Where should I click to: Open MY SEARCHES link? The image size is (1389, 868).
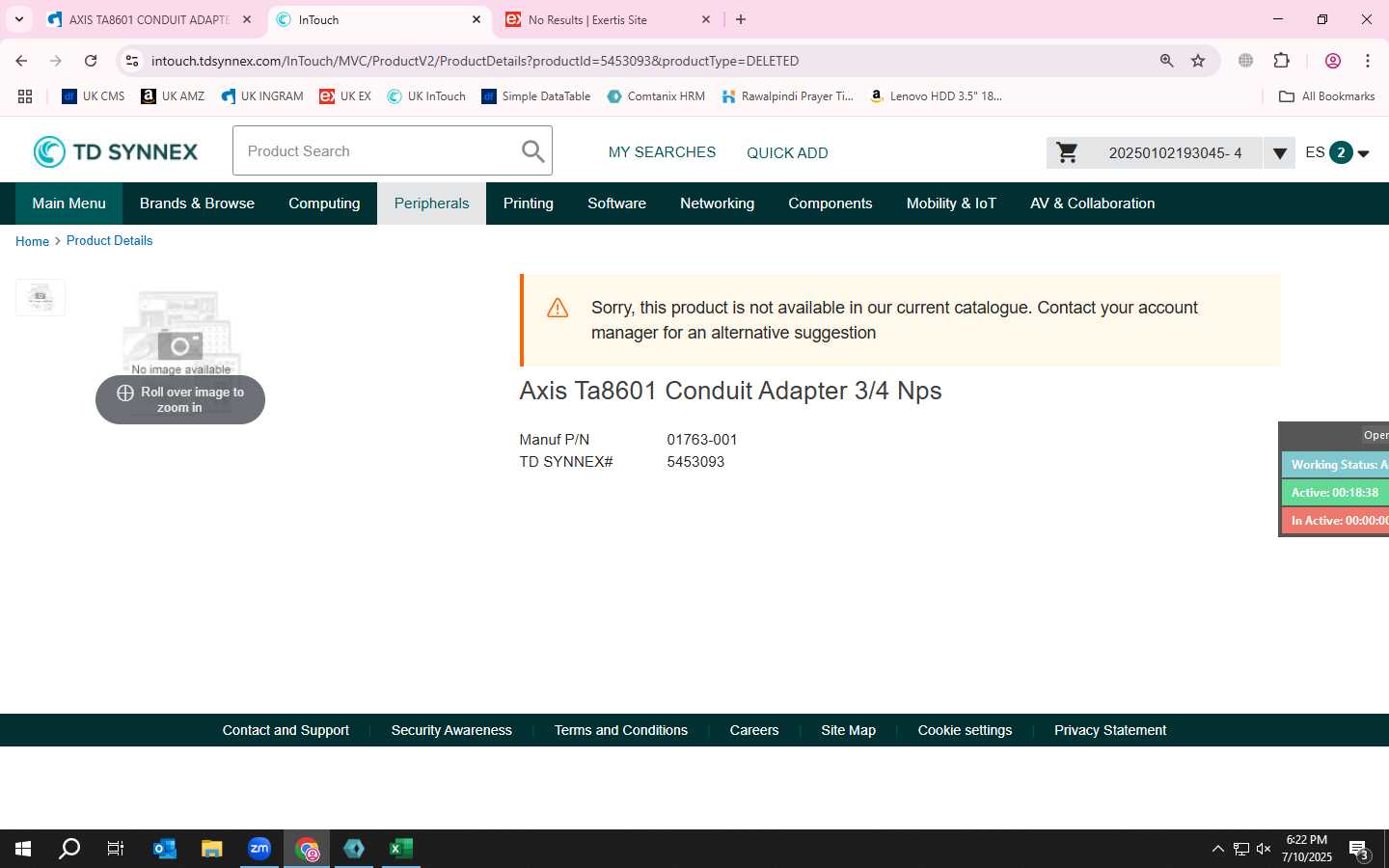coord(662,152)
